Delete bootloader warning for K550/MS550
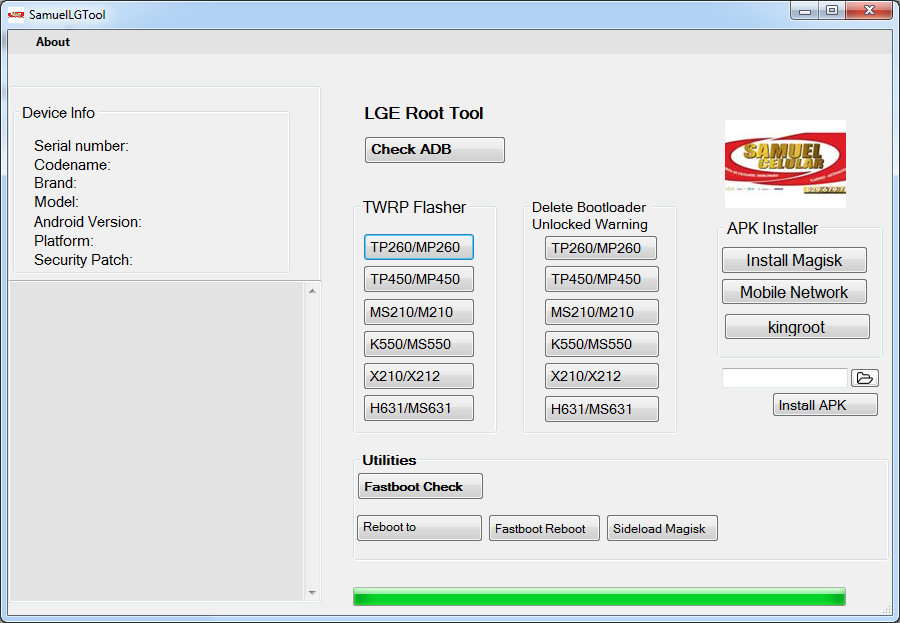 click(x=602, y=345)
